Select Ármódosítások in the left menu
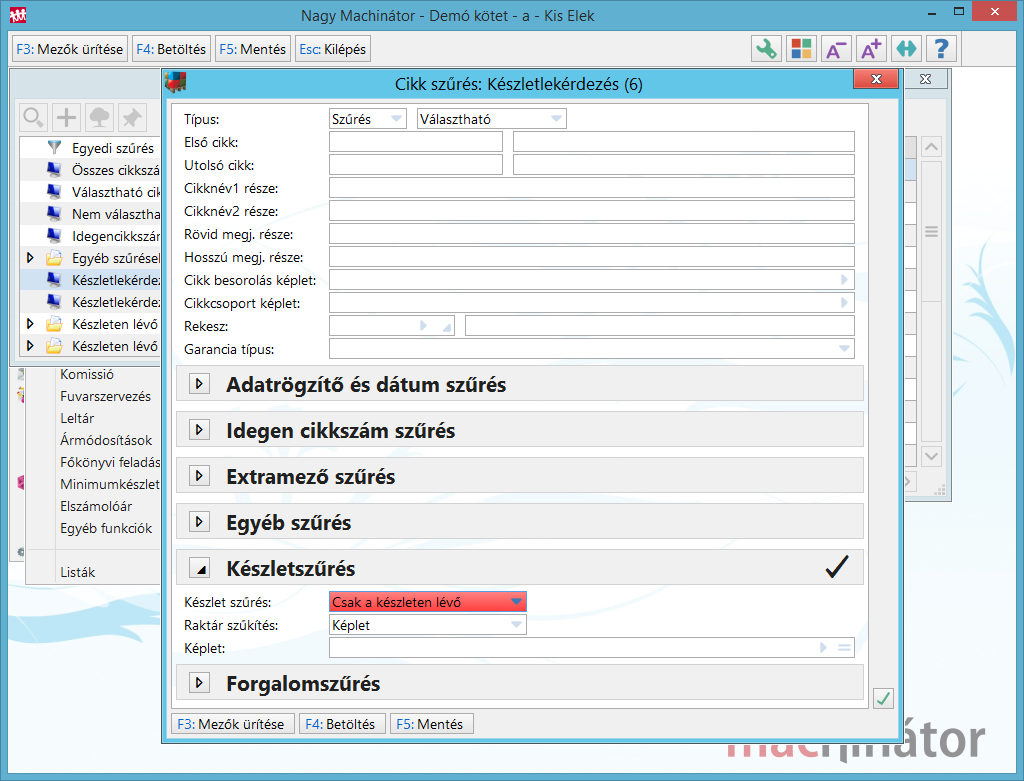The height and width of the screenshot is (781, 1024). click(x=106, y=440)
